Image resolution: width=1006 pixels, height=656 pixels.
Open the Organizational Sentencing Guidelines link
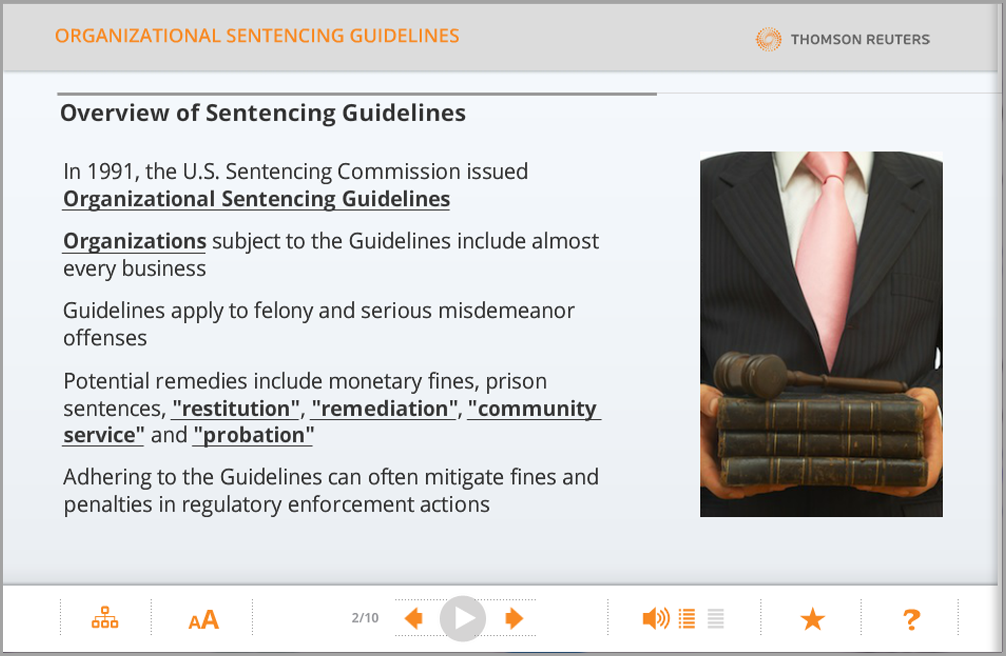(256, 199)
